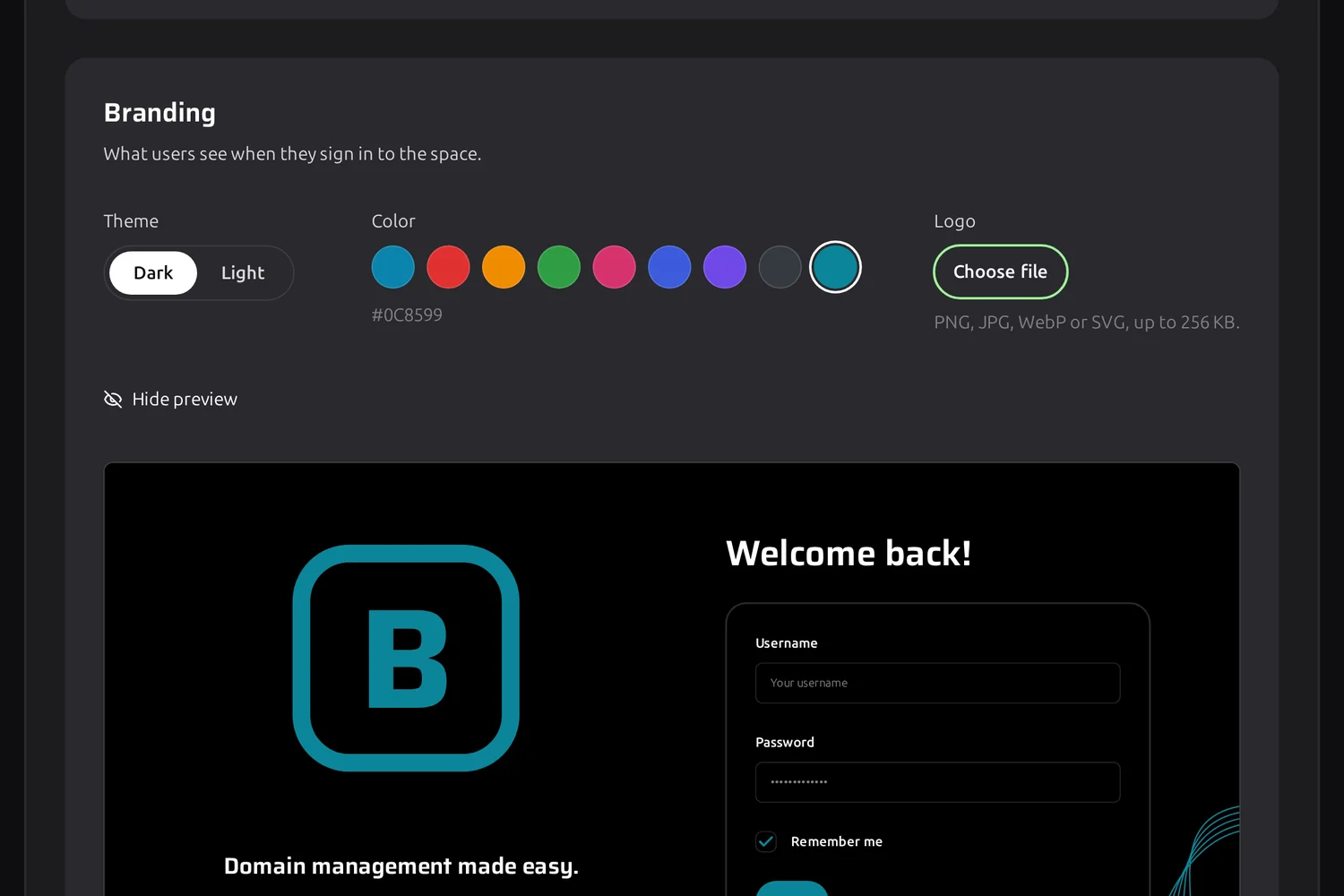Pick the green color swatch
1344x896 pixels.
(x=559, y=267)
